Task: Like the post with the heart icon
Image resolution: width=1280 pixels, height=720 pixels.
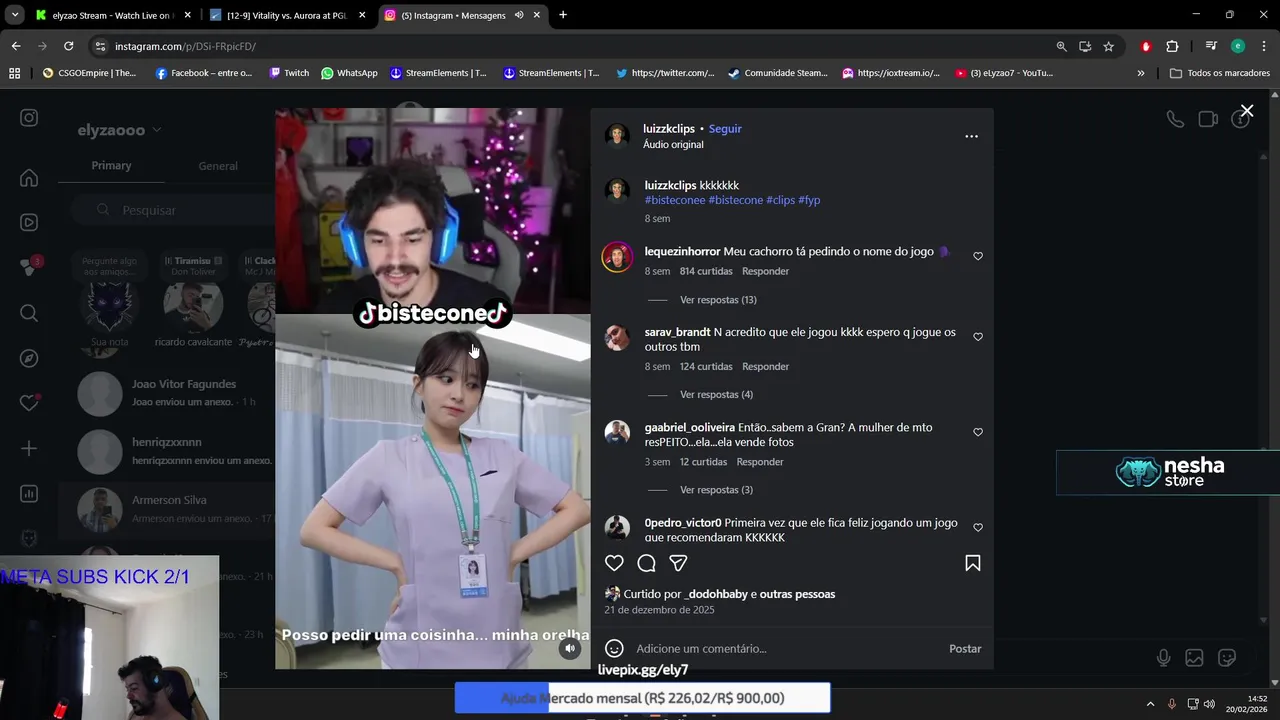Action: coord(614,563)
